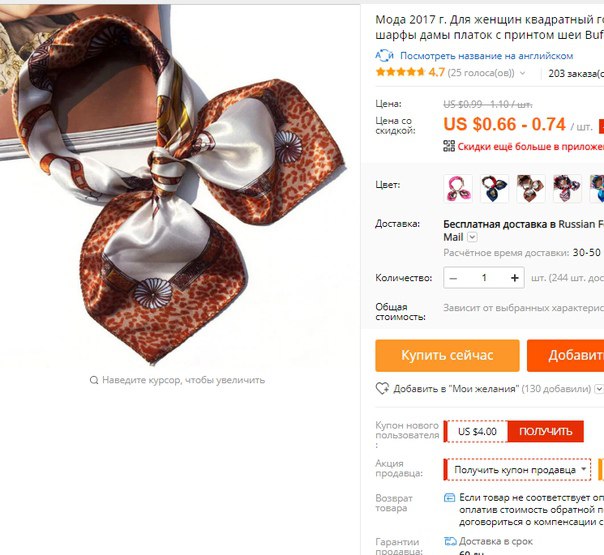Click the red 'ПОЛУЧИТЬ' coupon button

click(545, 431)
